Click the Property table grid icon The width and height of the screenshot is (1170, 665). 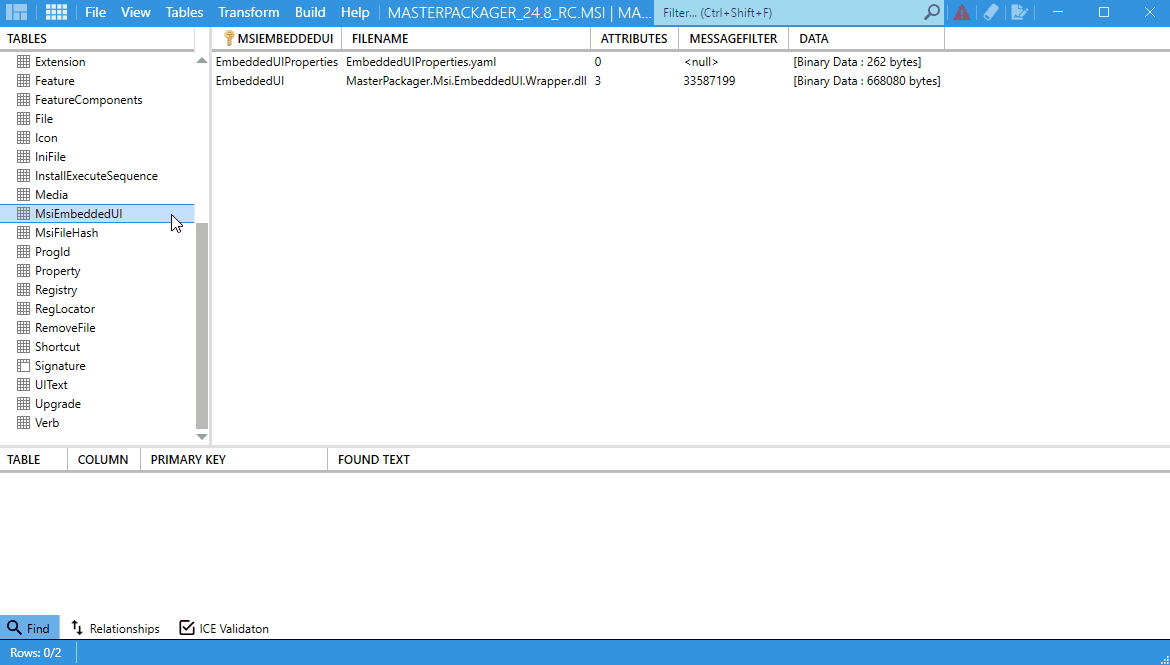23,271
